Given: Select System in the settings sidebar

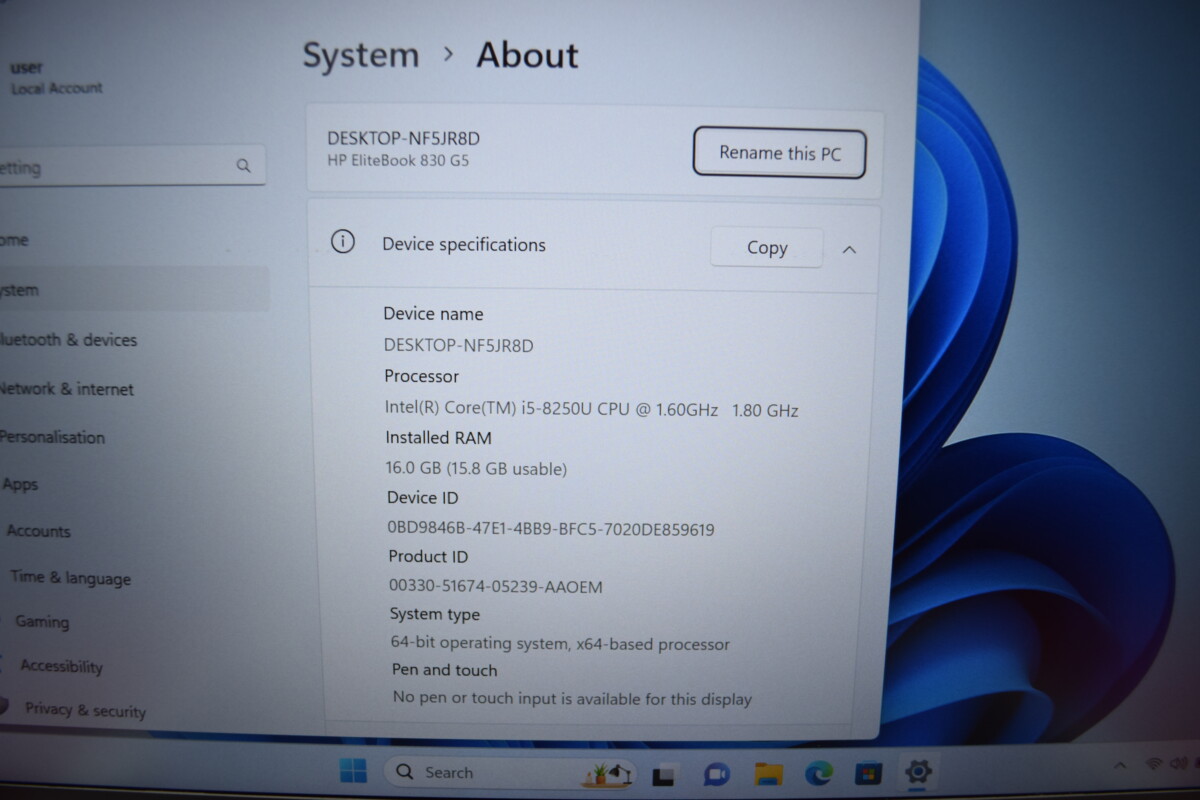Looking at the screenshot, I should (134, 290).
